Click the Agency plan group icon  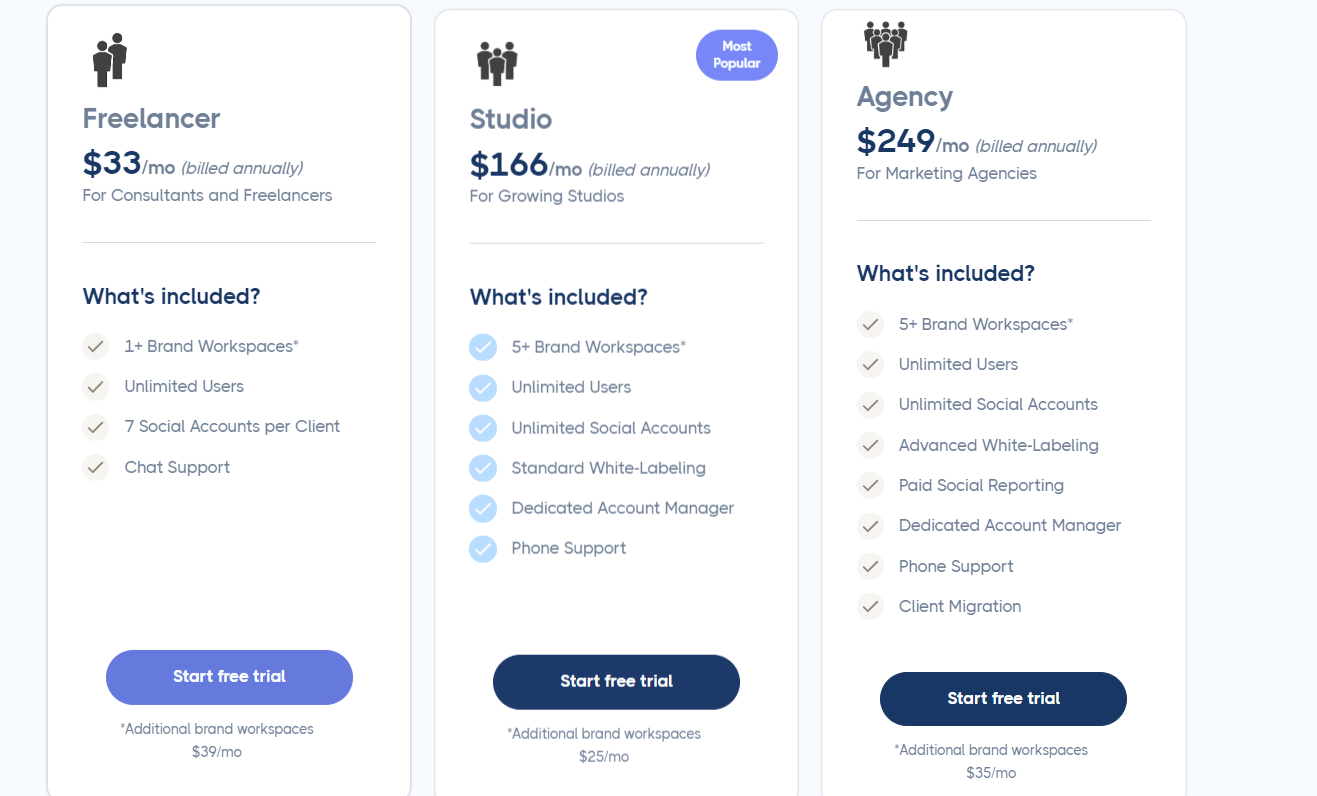point(885,43)
